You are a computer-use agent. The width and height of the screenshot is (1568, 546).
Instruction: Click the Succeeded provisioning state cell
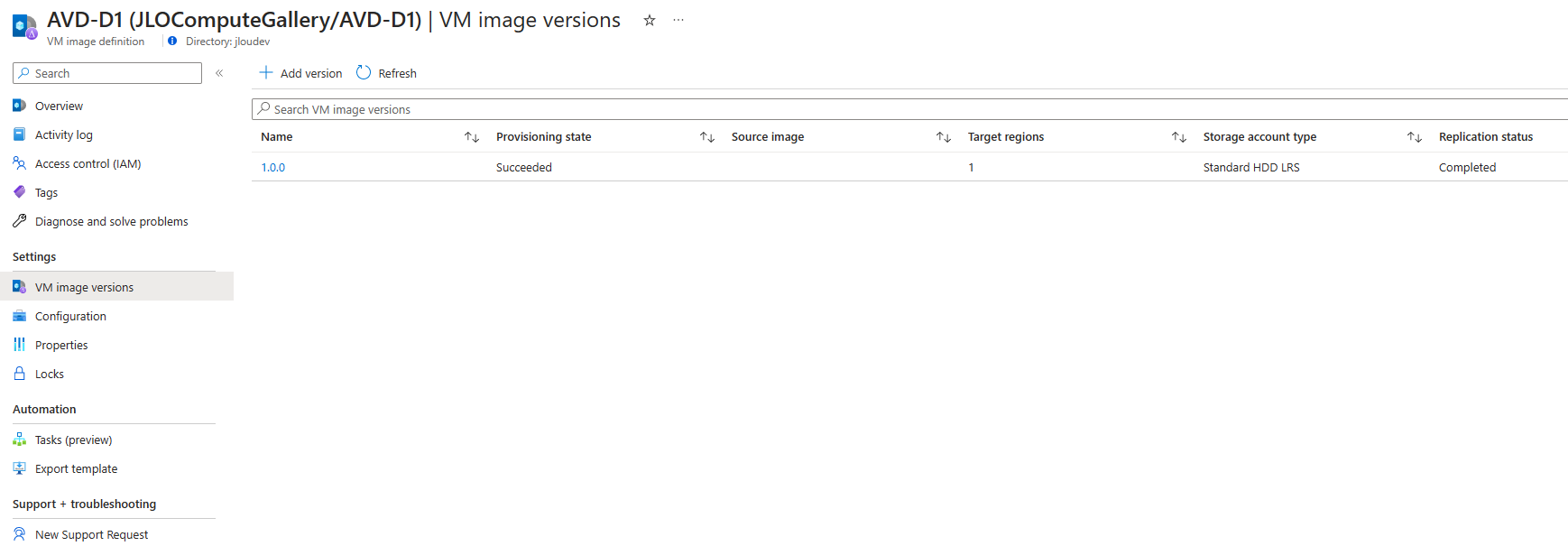point(524,167)
